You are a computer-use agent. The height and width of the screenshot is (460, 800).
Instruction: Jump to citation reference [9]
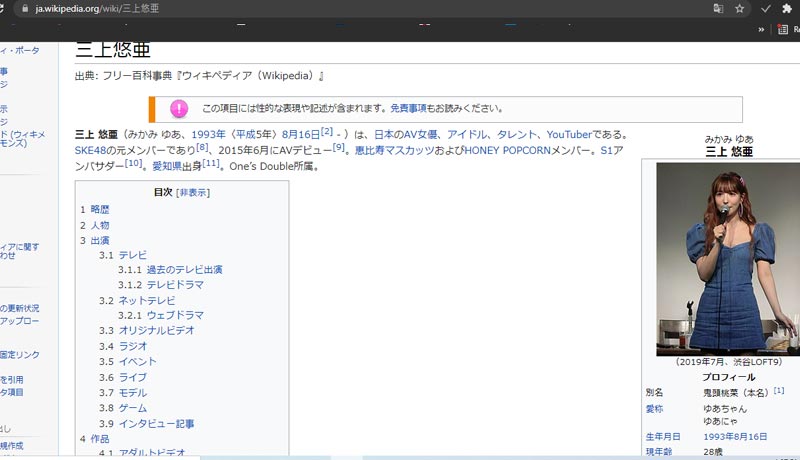pos(339,147)
